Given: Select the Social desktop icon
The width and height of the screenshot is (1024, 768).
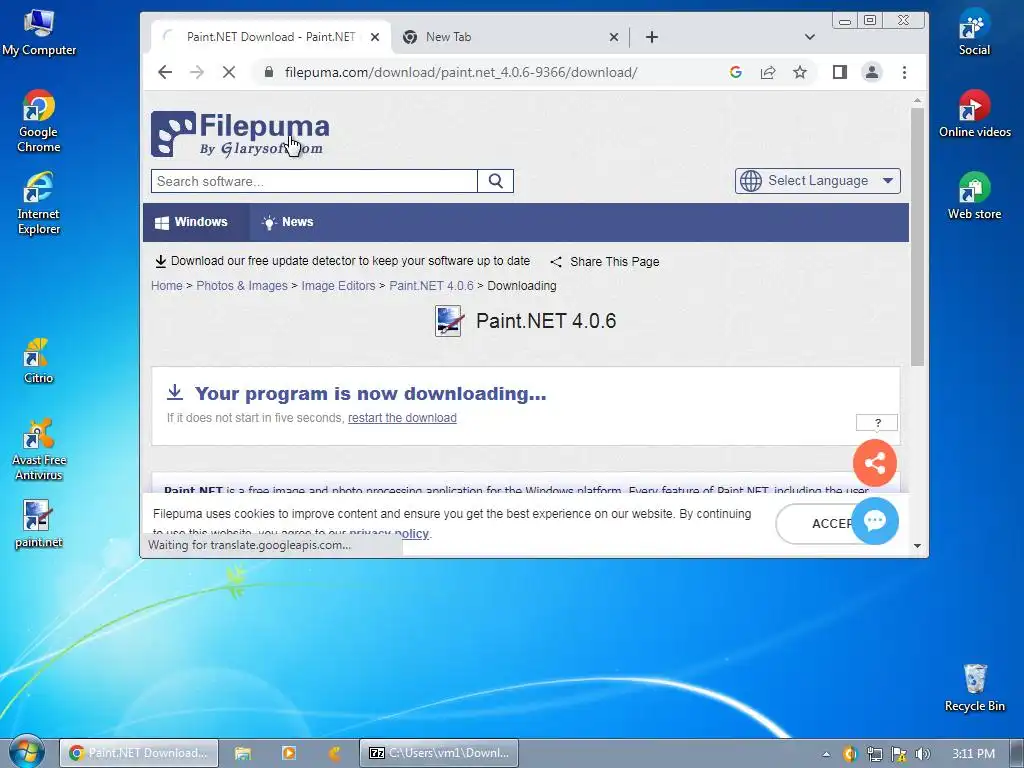Looking at the screenshot, I should click(x=974, y=32).
